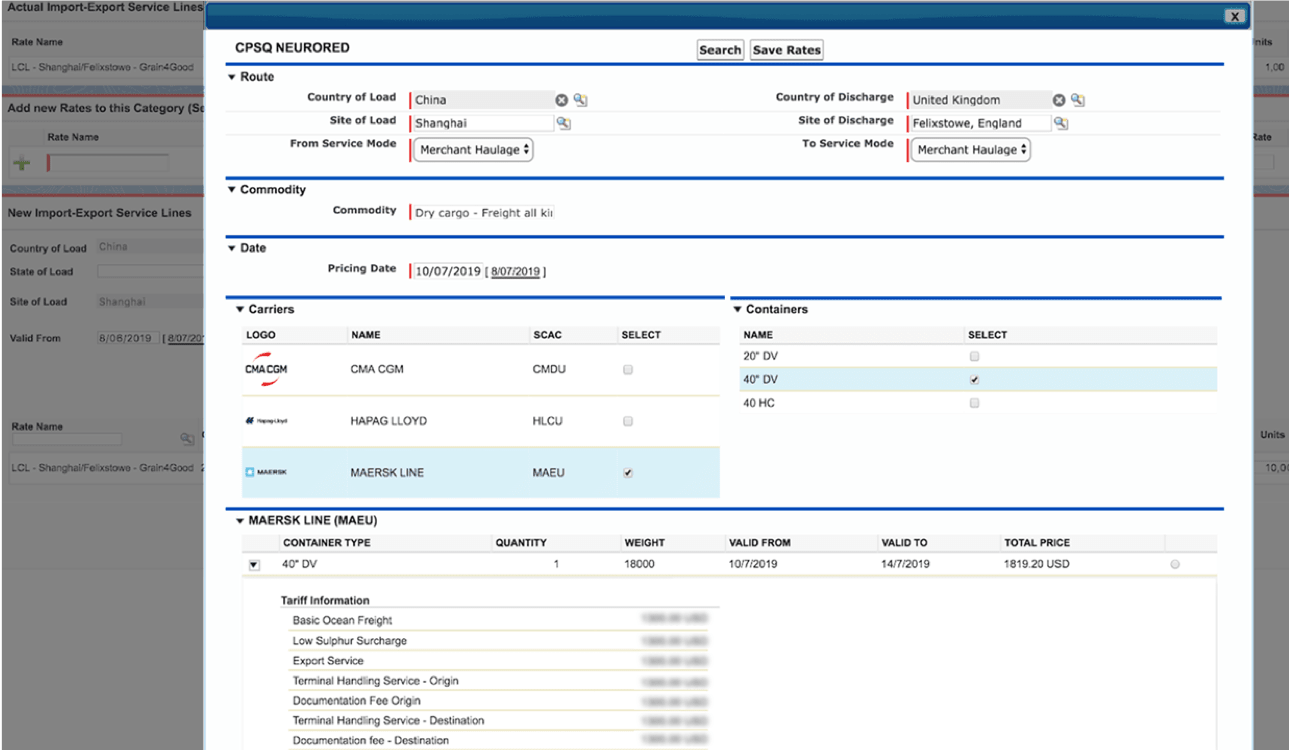Click date link beside background Valid From
Image resolution: width=1289 pixels, height=750 pixels.
pyautogui.click(x=185, y=338)
